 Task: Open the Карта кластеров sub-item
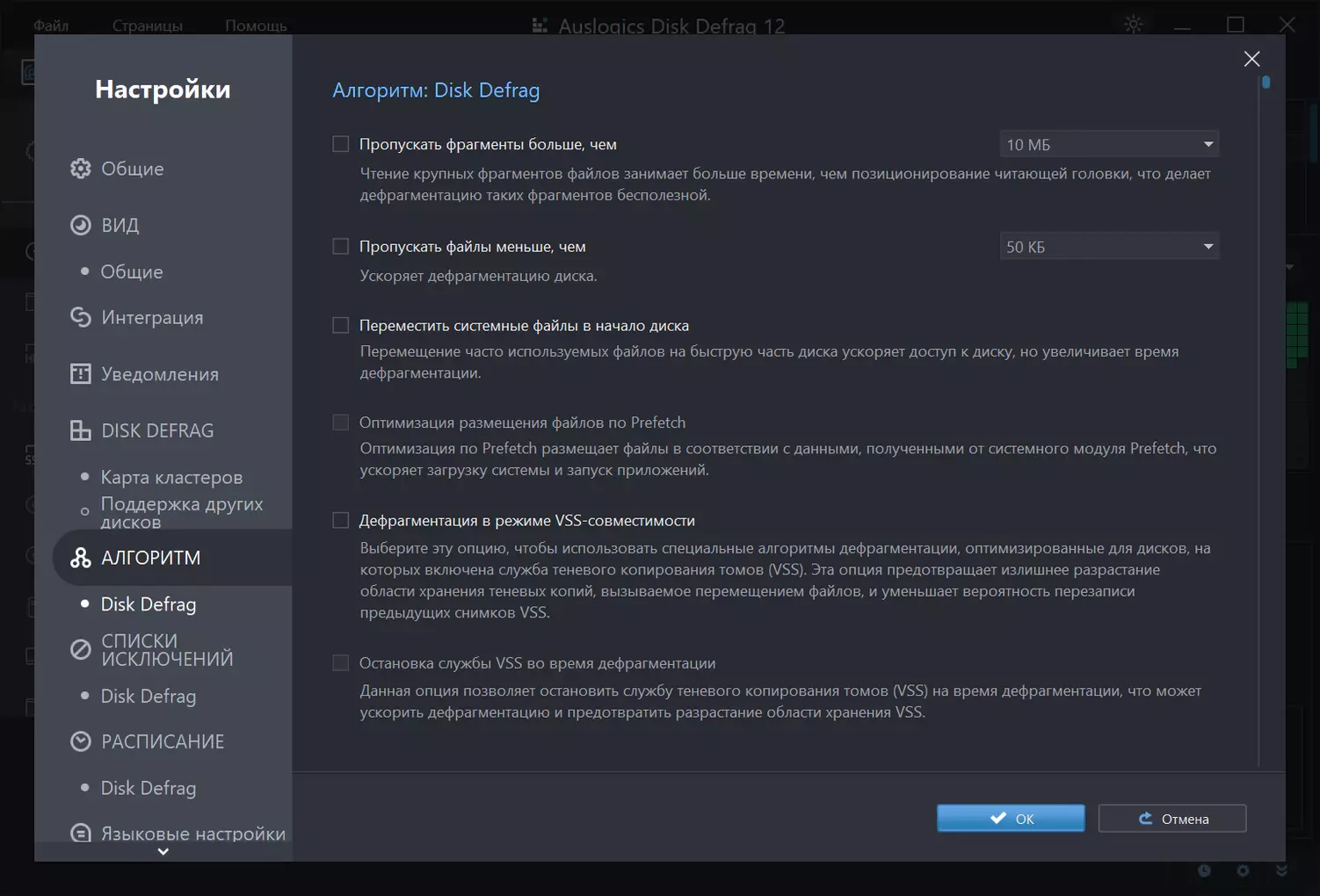171,477
